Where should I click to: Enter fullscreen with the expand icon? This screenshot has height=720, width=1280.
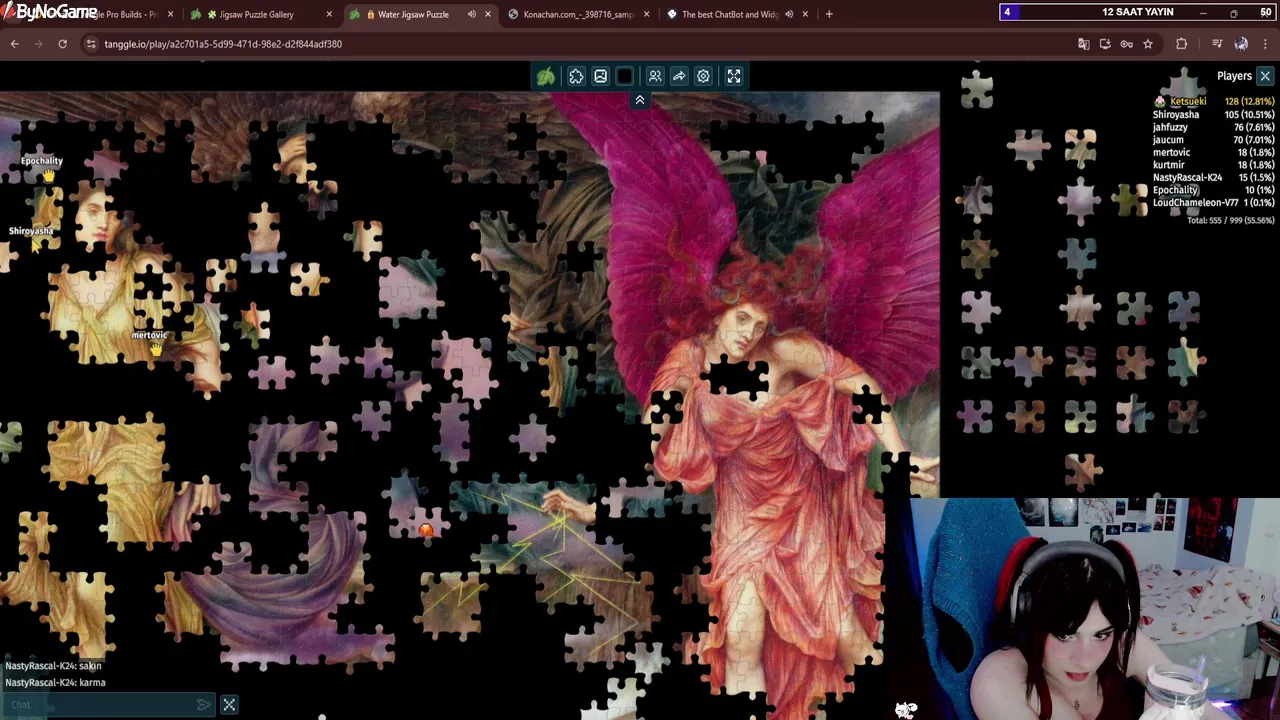[734, 76]
